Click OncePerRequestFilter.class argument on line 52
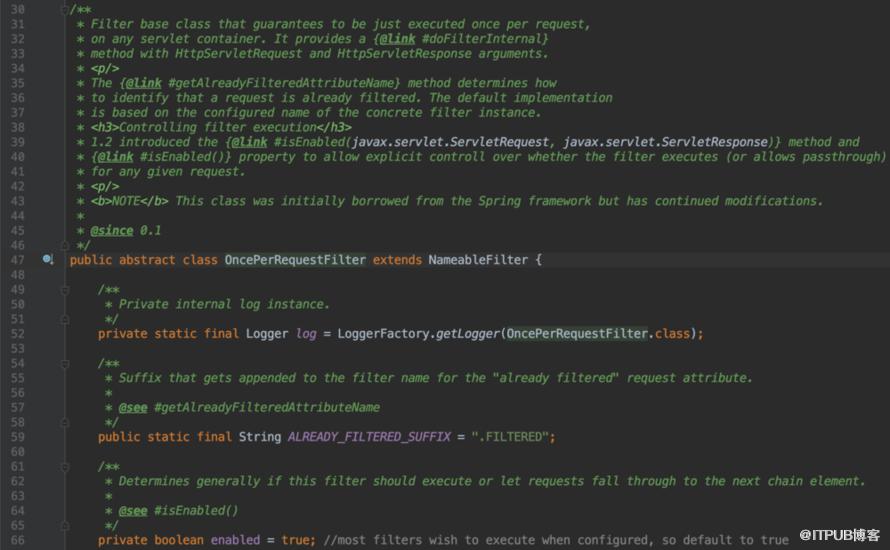 tap(597, 334)
